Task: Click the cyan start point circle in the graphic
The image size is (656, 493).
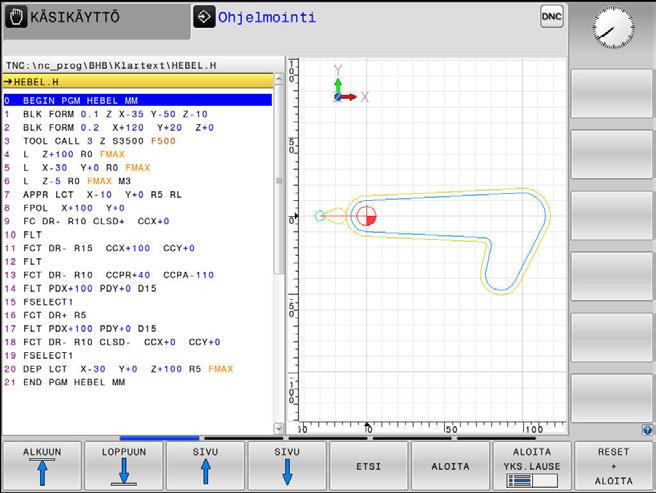Action: [320, 216]
